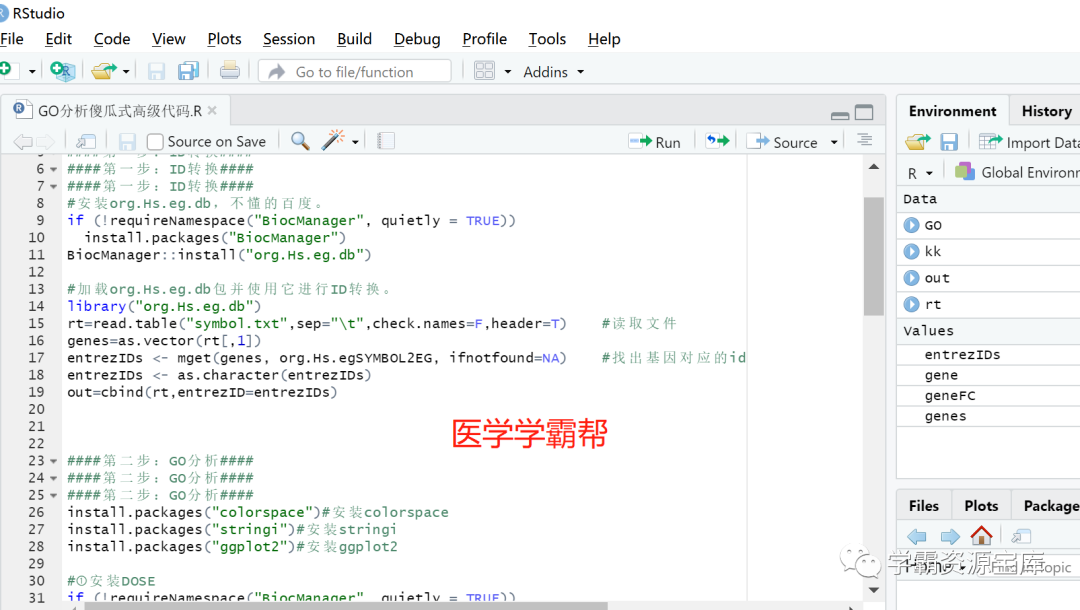This screenshot has width=1080, height=610.
Task: Open the Source options dropdown arrow
Action: [834, 143]
